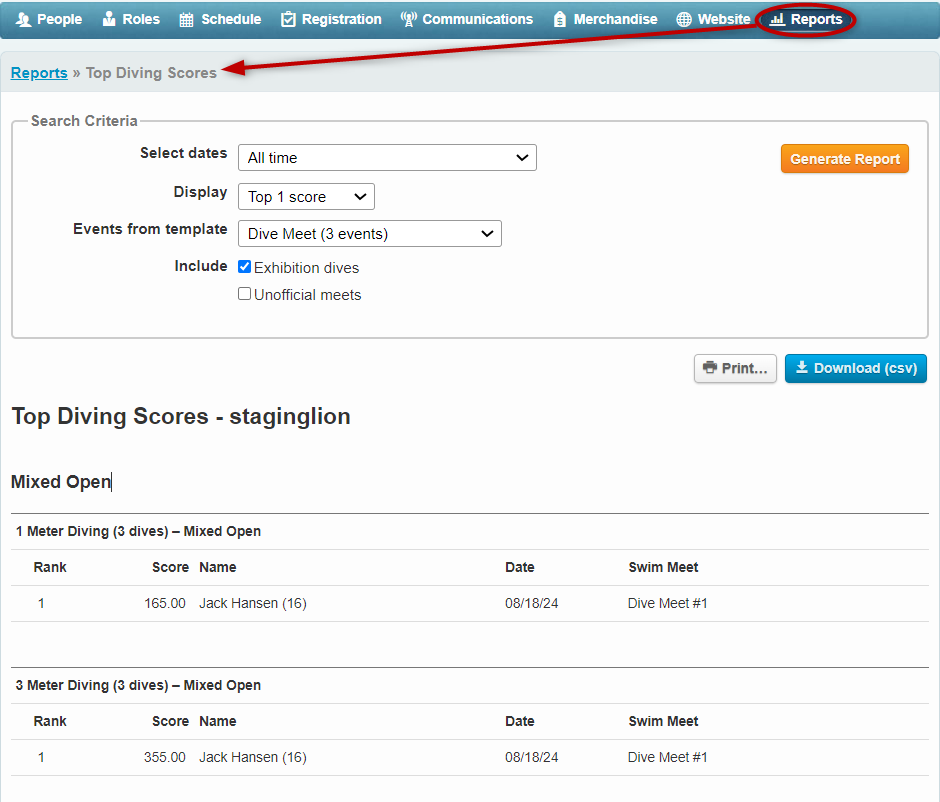Go to the Schedule menu label
940x802 pixels.
(x=231, y=19)
